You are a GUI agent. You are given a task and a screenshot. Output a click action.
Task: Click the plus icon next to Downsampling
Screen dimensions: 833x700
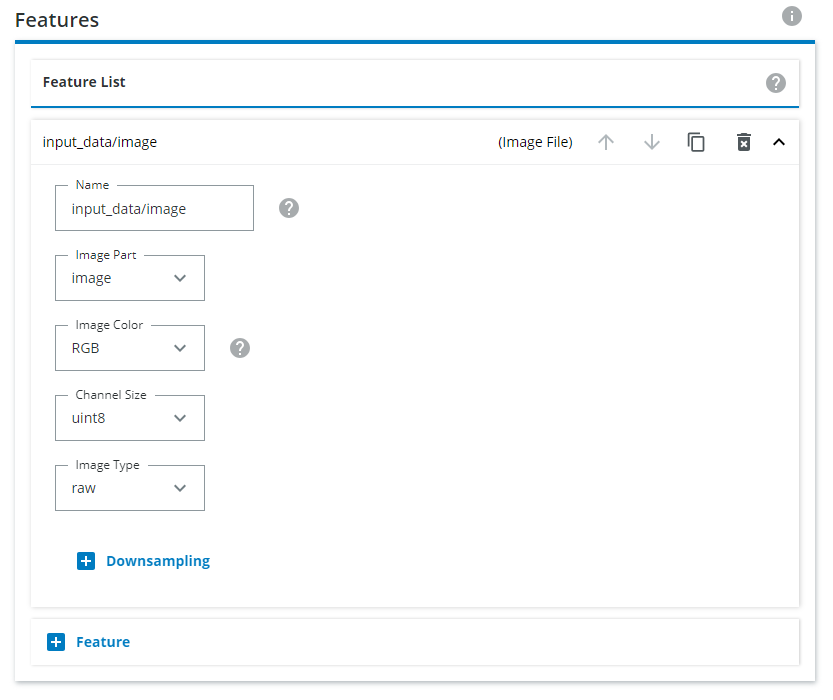(x=86, y=561)
